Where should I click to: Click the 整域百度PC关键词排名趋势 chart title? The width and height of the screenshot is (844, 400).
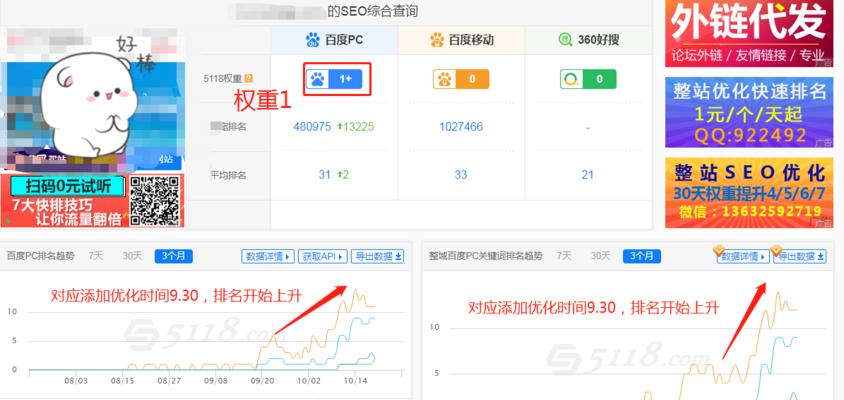[486, 256]
